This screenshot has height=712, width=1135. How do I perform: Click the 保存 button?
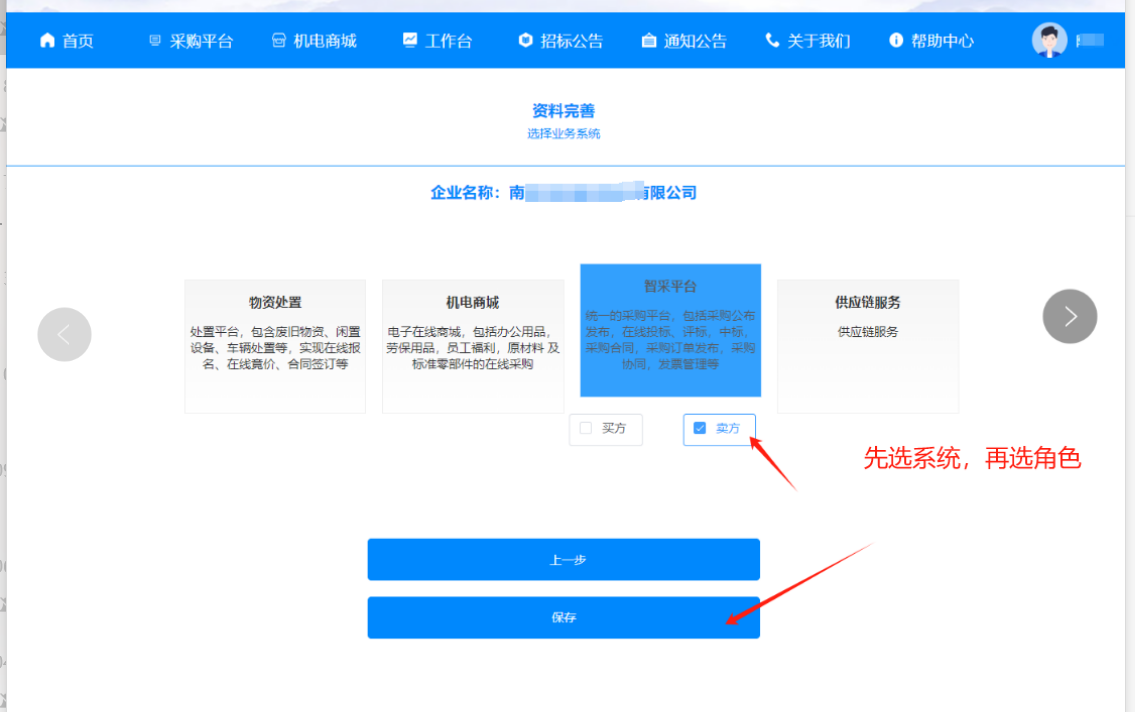(563, 618)
